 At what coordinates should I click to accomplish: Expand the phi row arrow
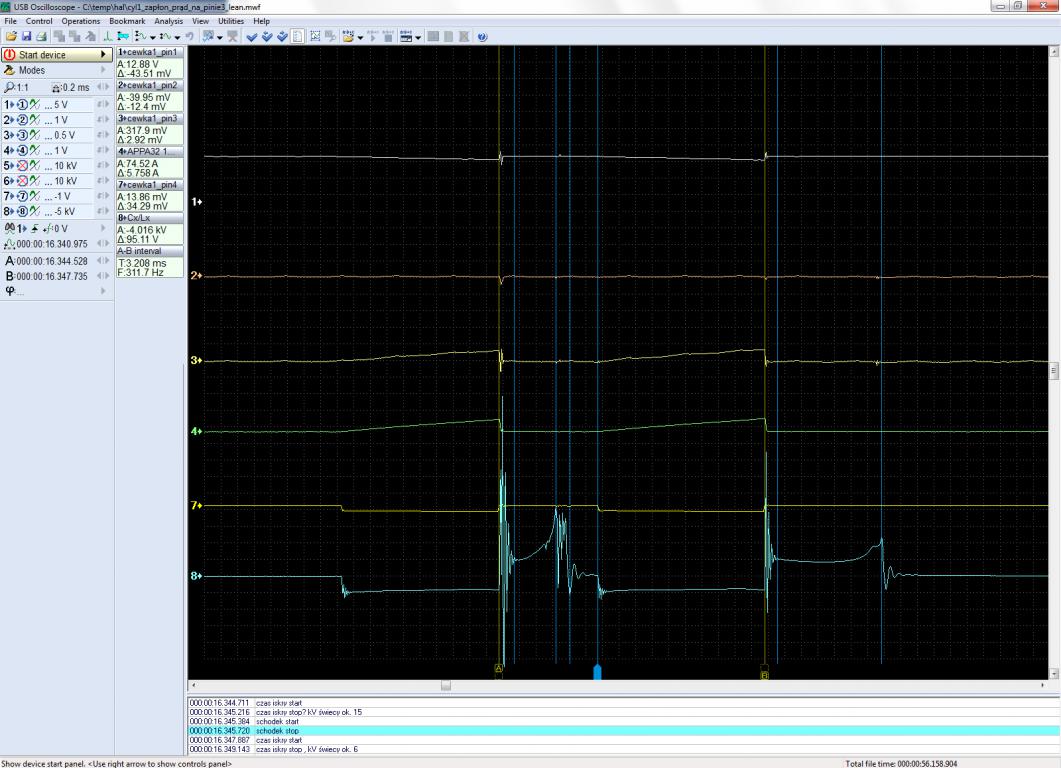(x=104, y=291)
